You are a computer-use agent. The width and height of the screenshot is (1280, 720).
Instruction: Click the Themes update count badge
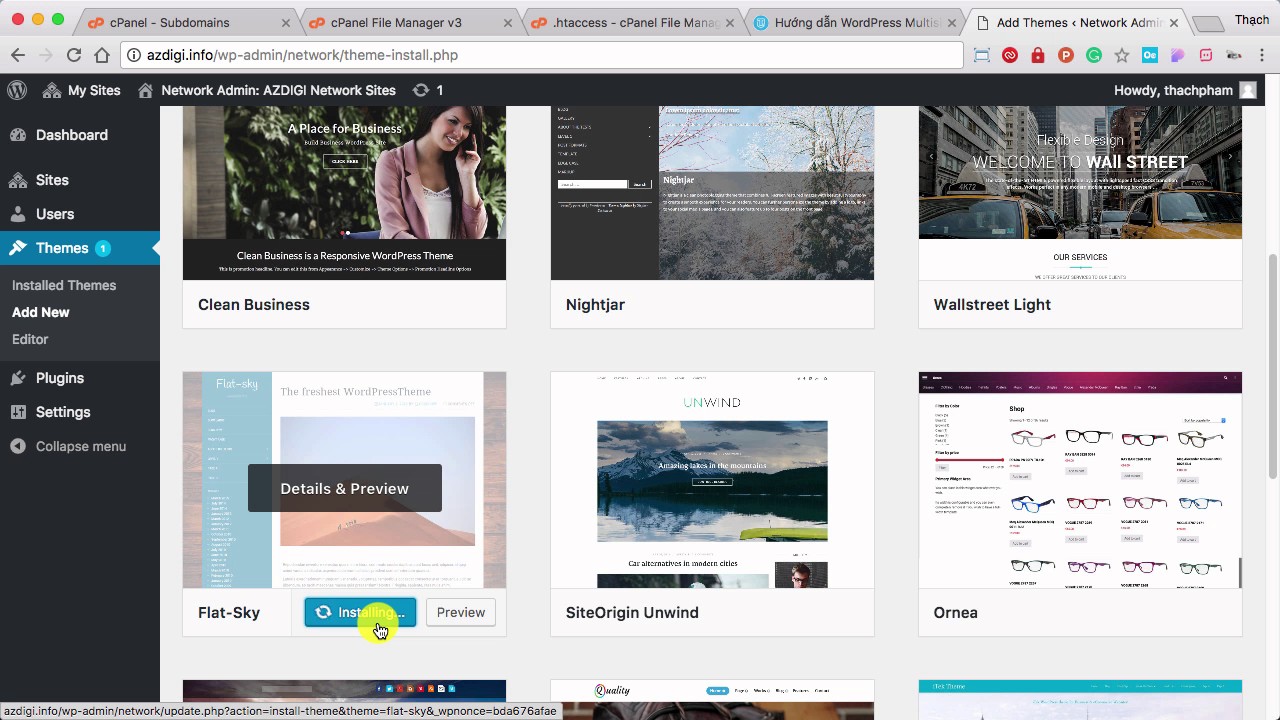coord(103,248)
